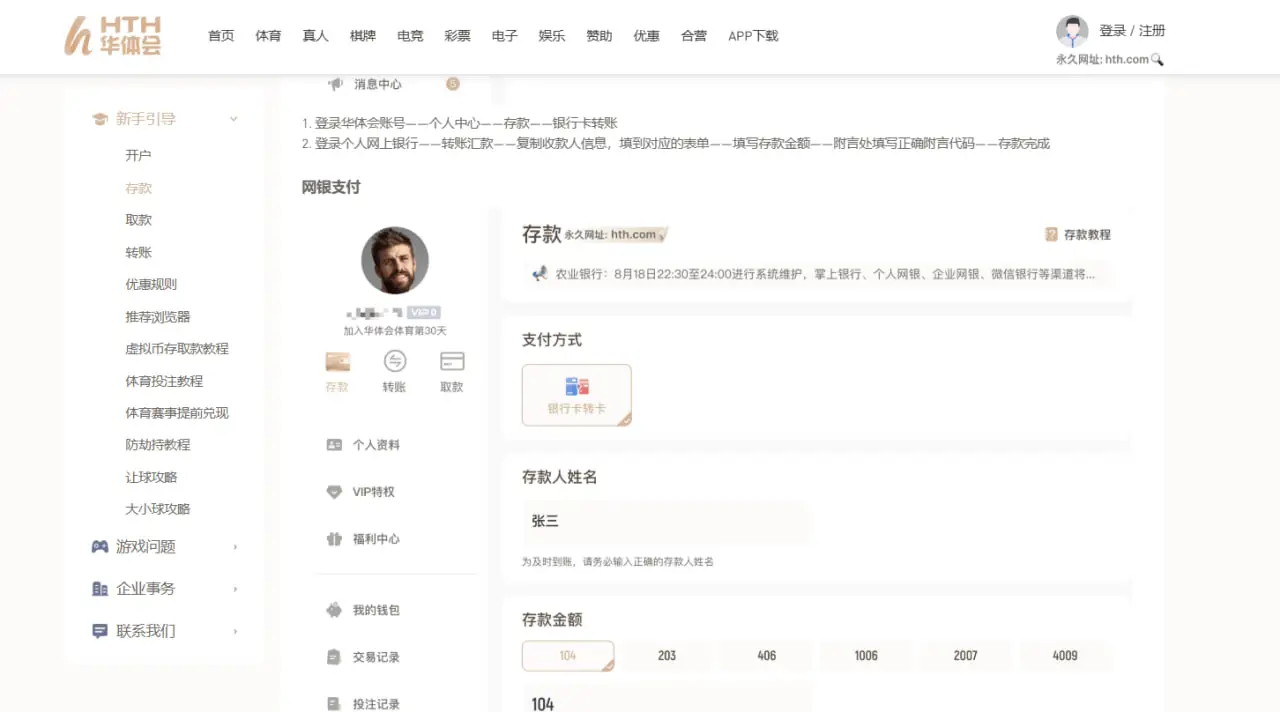
Task: Click the 登录 login link
Action: click(1113, 30)
